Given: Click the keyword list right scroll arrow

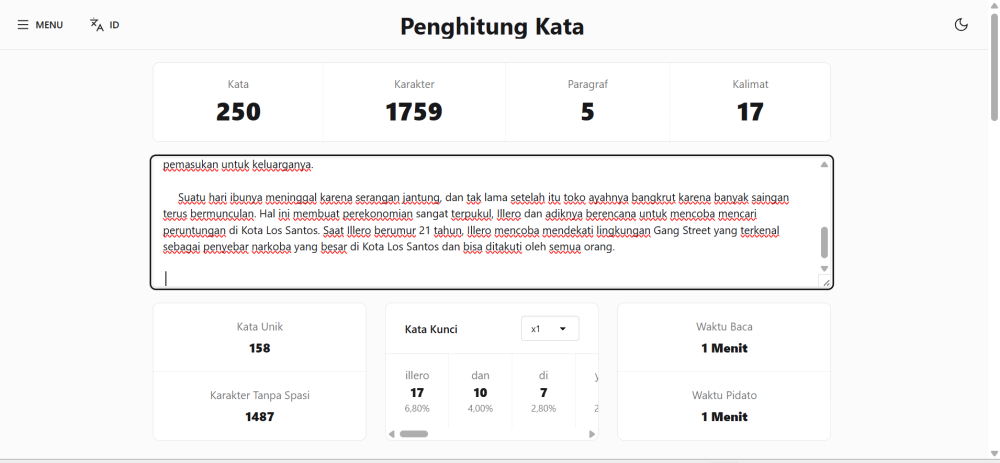Looking at the screenshot, I should click(x=592, y=434).
